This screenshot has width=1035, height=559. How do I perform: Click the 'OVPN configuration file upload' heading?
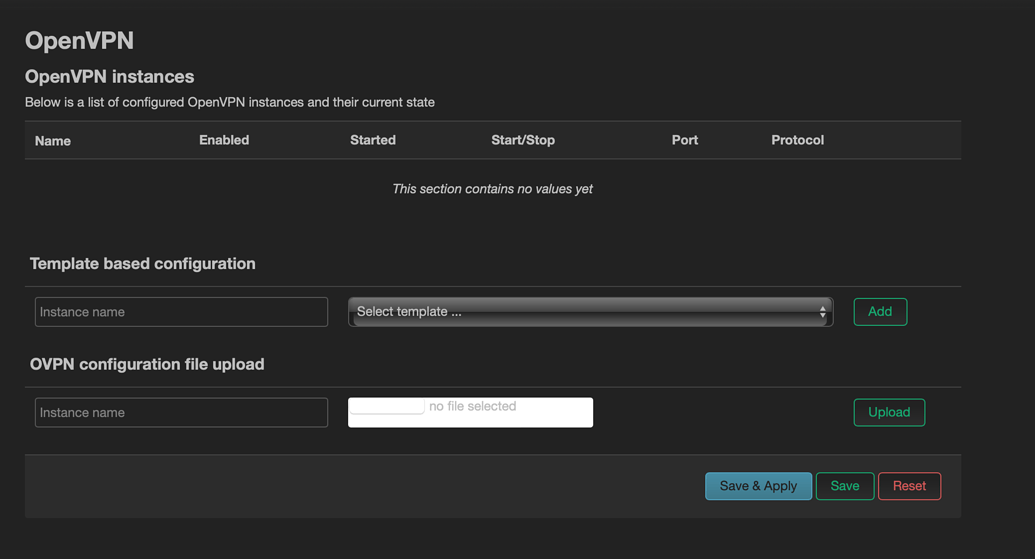tap(147, 364)
